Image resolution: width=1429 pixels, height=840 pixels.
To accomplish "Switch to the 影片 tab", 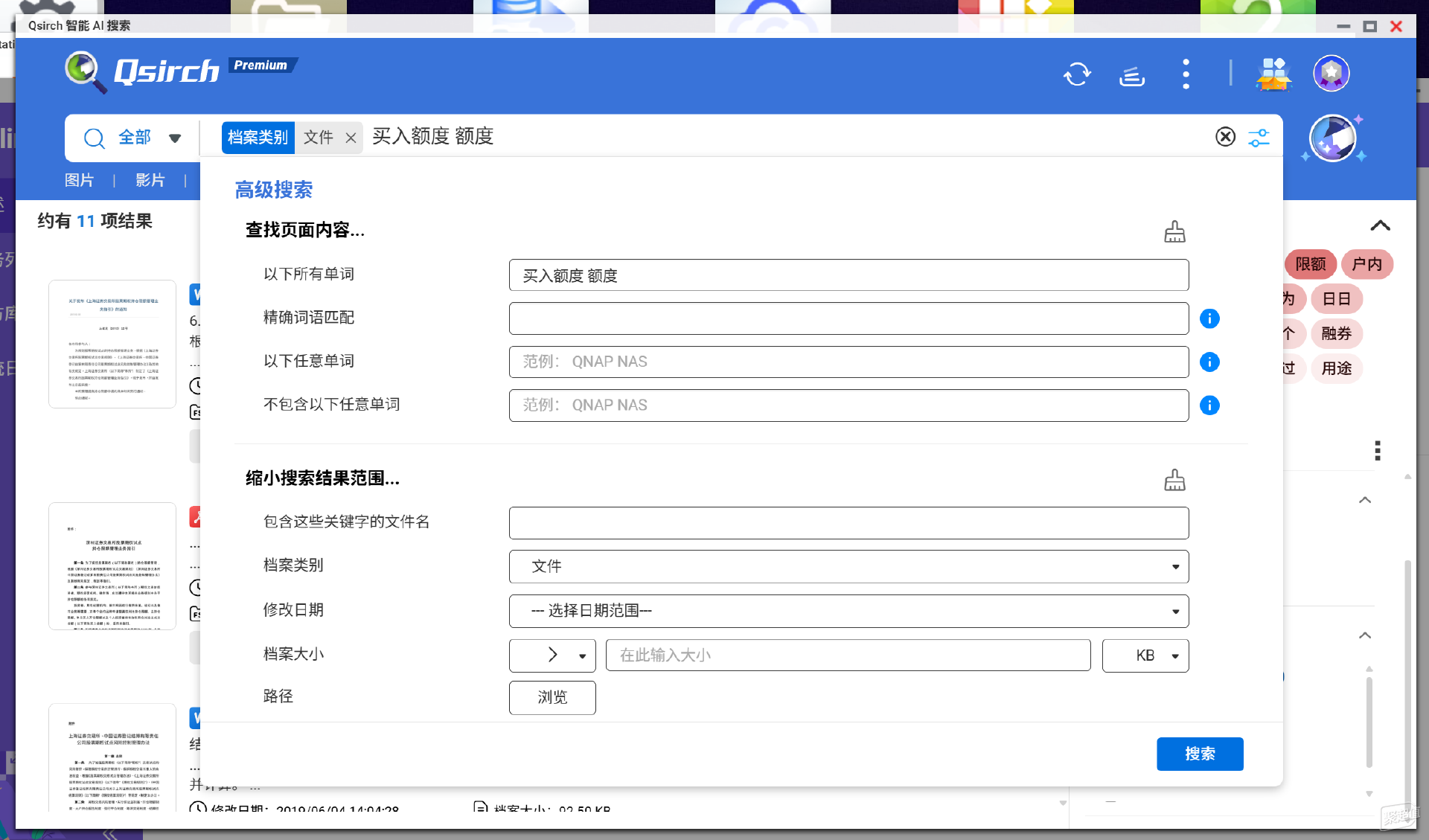I will [150, 180].
